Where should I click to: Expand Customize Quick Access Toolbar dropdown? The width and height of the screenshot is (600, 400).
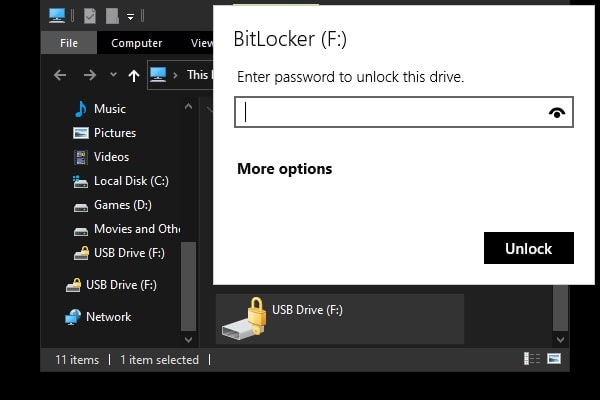click(130, 16)
